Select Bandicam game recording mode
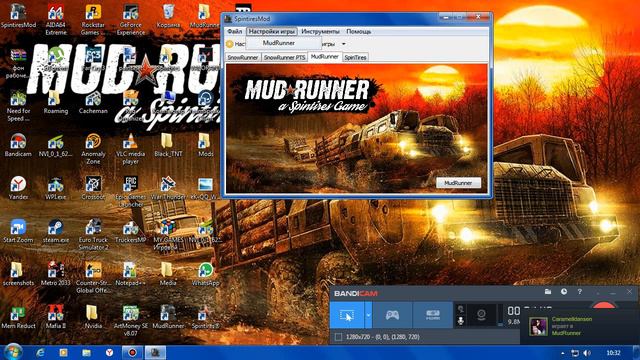This screenshot has height=360, width=640. 392,315
